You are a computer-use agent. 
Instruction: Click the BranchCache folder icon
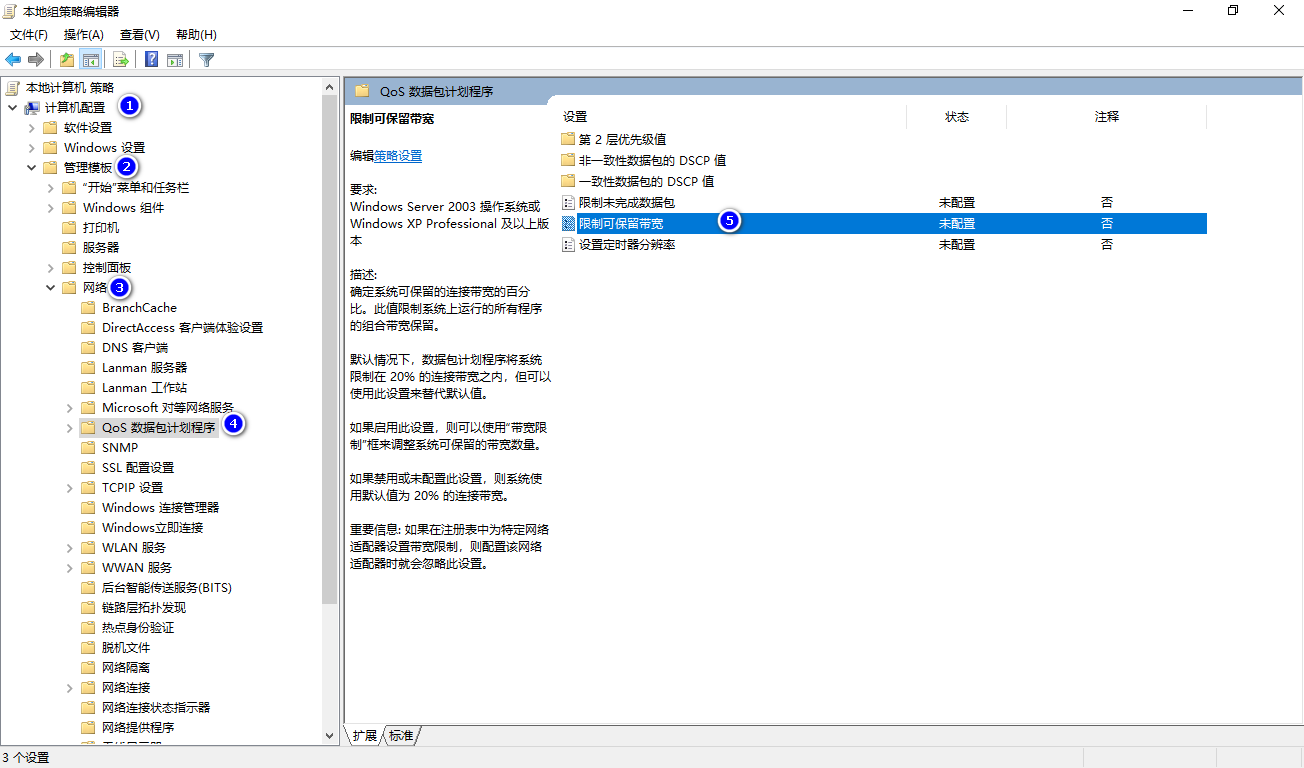[x=88, y=307]
